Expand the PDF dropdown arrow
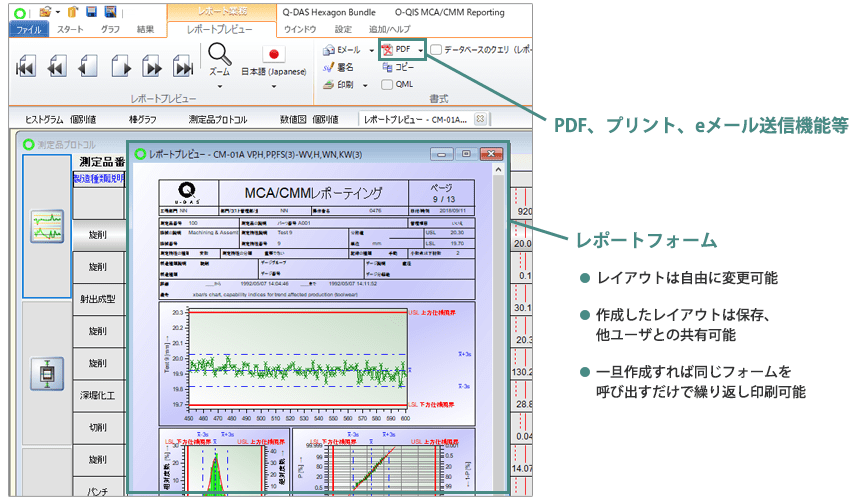The image size is (866, 500). 420,50
